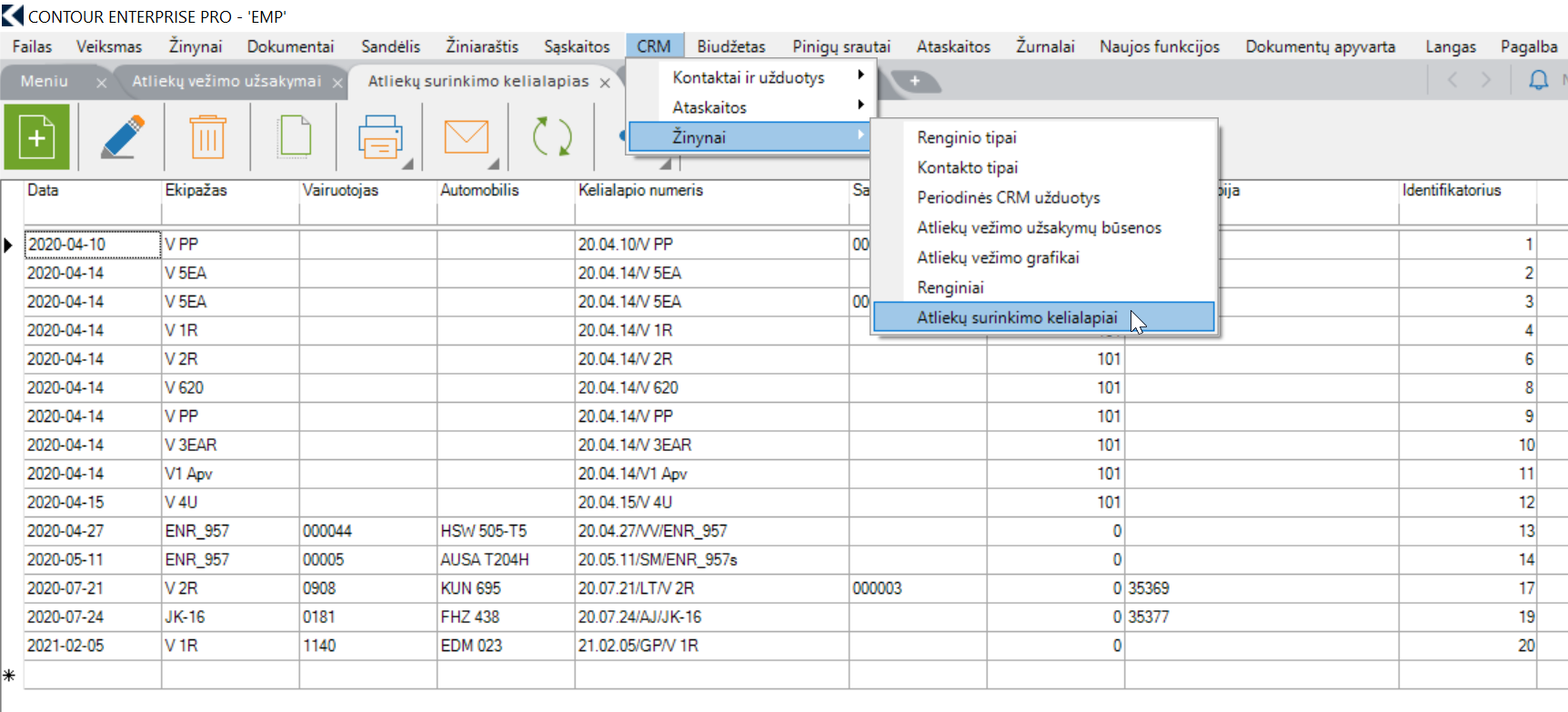The width and height of the screenshot is (1568, 712).
Task: Expand the Kontaktai ir užduotys submenu
Action: pyautogui.click(x=749, y=77)
